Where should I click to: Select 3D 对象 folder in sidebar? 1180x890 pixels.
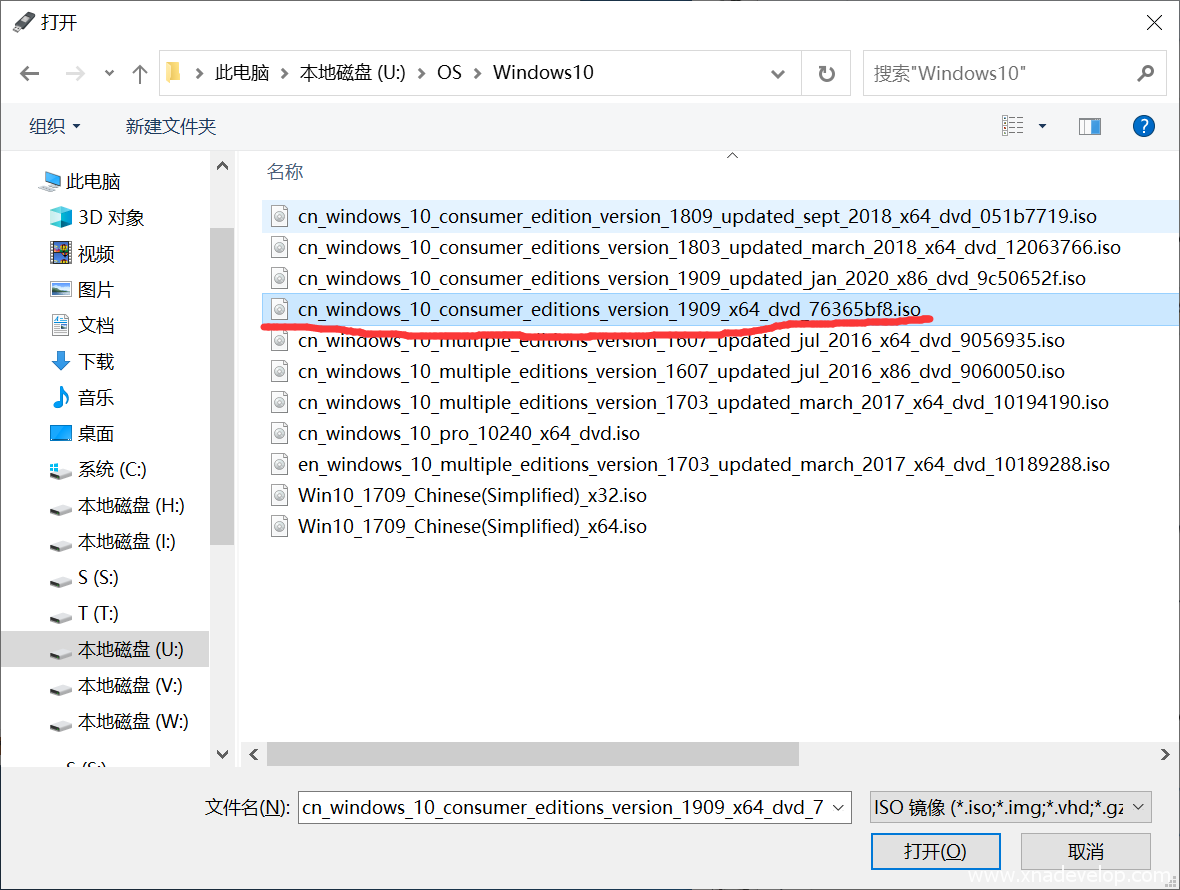pyautogui.click(x=110, y=218)
